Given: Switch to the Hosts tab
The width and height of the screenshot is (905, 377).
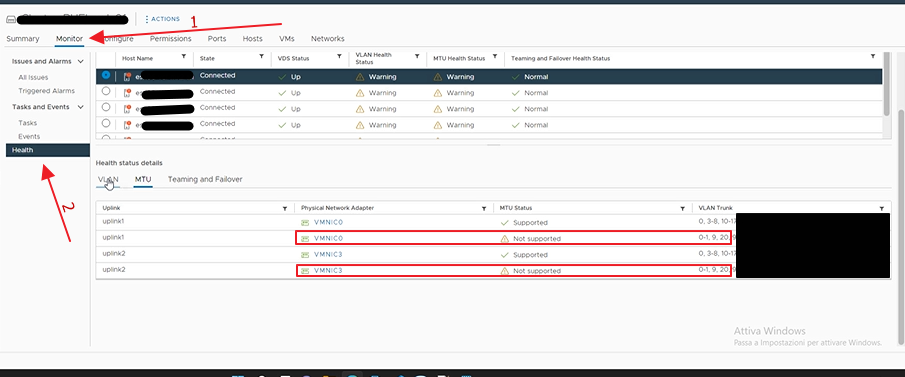Looking at the screenshot, I should click(253, 39).
